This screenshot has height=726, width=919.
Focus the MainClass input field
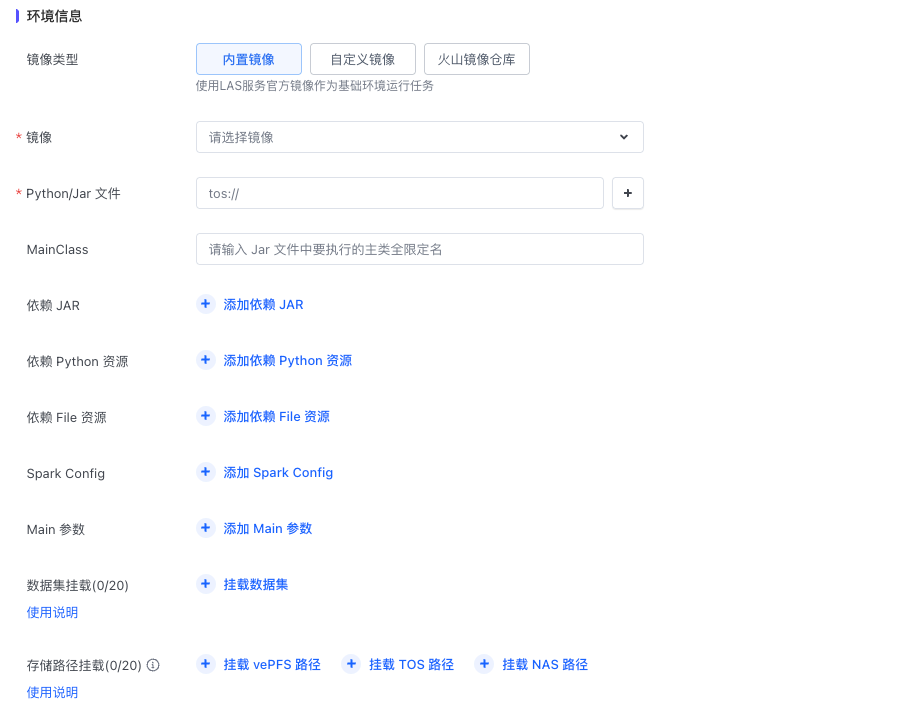[419, 249]
